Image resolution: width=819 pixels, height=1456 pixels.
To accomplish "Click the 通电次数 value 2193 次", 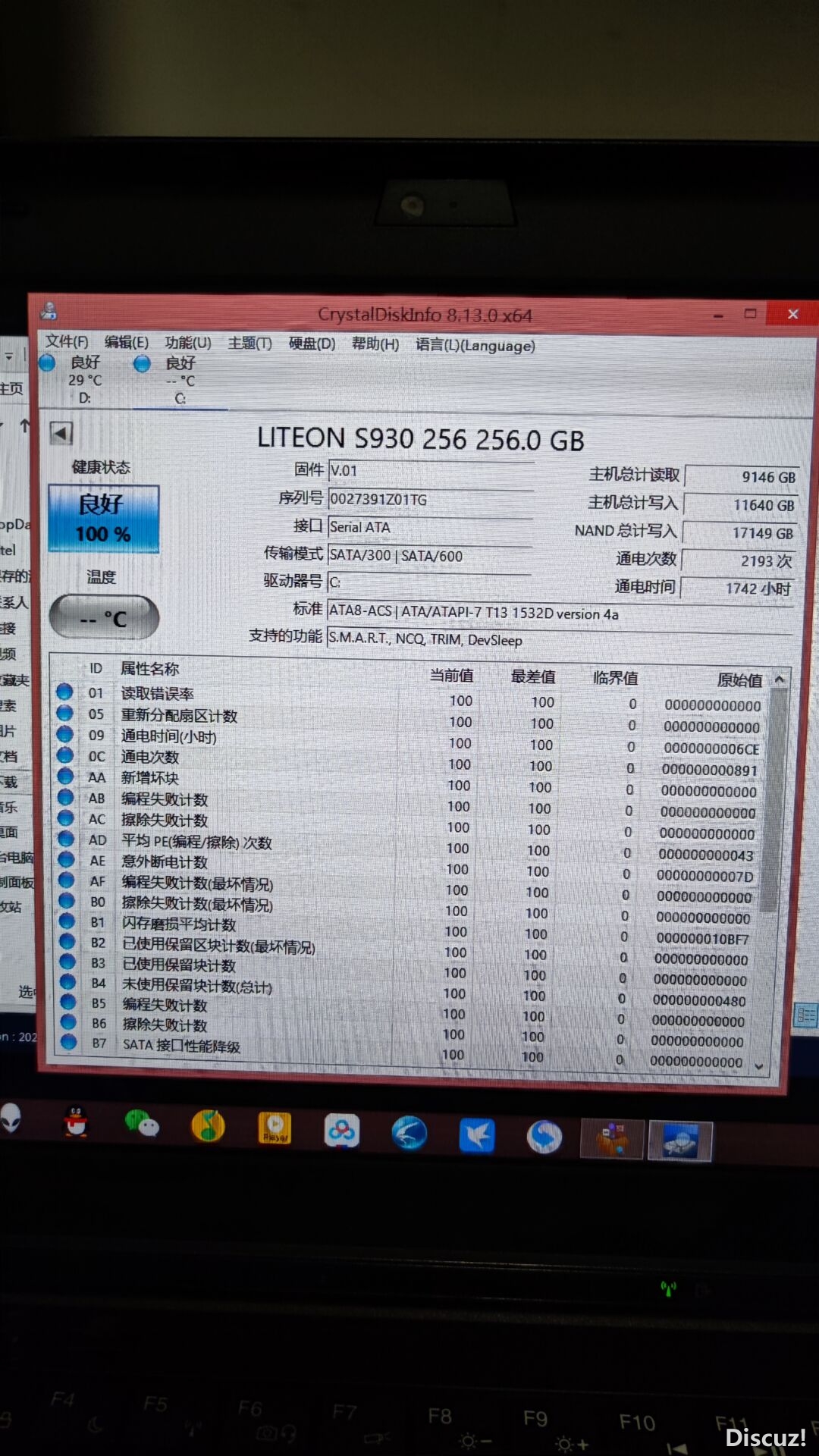I will pyautogui.click(x=738, y=560).
